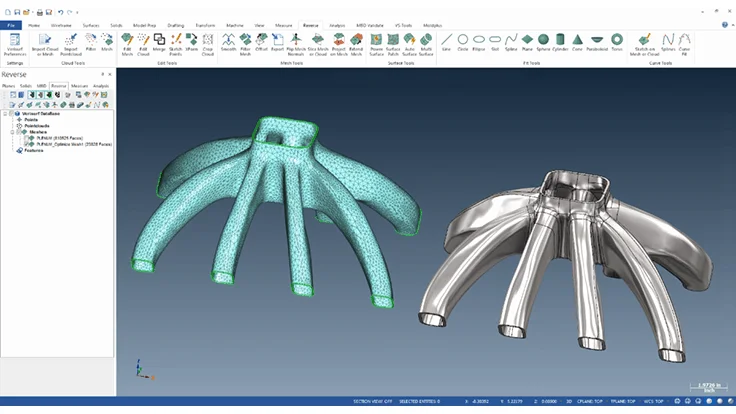Viewport: 736px width, 414px height.
Task: Collapse the Verisurf Database tree node
Action: tap(6, 113)
